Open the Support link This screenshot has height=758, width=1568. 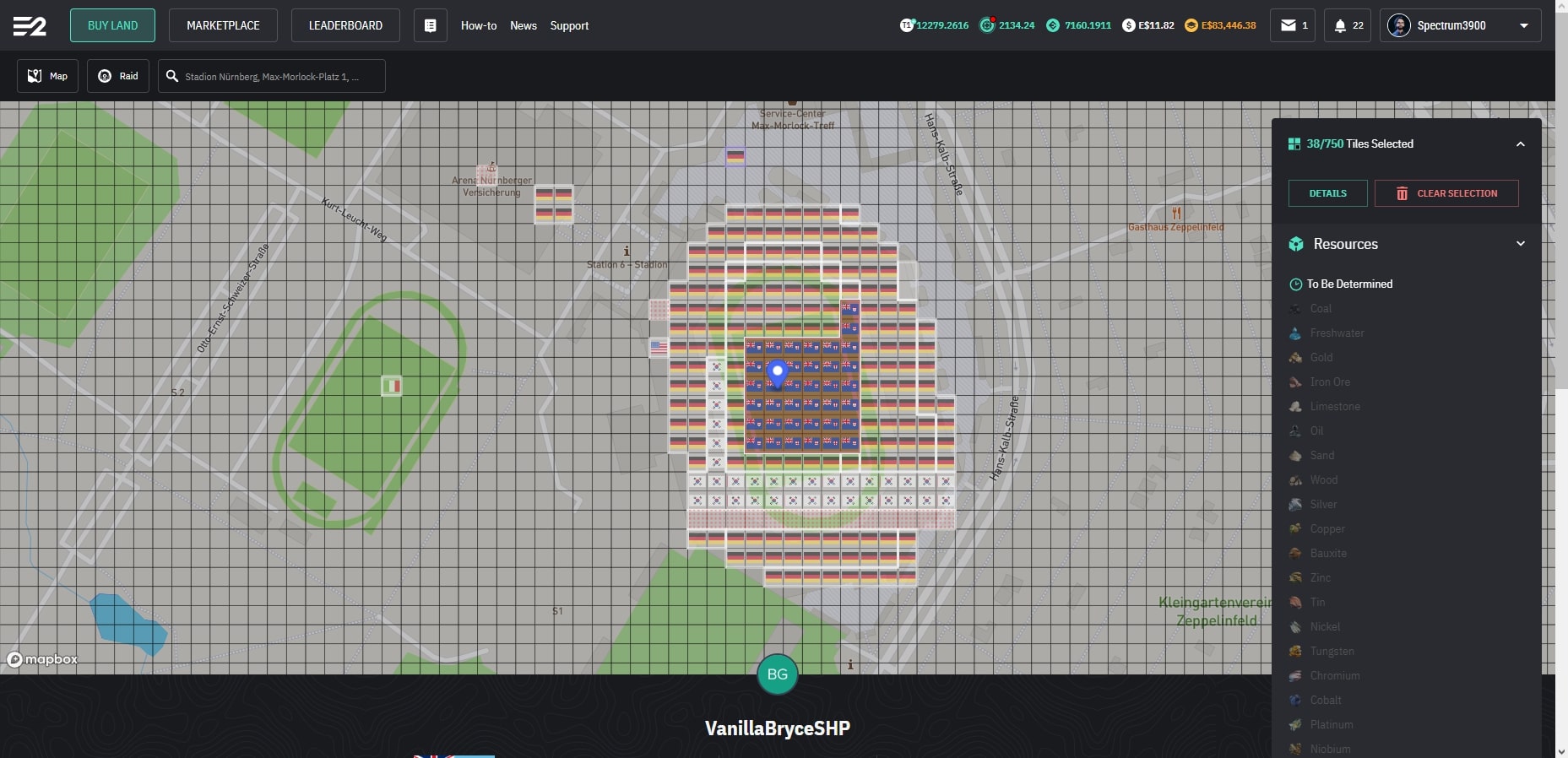tap(569, 25)
